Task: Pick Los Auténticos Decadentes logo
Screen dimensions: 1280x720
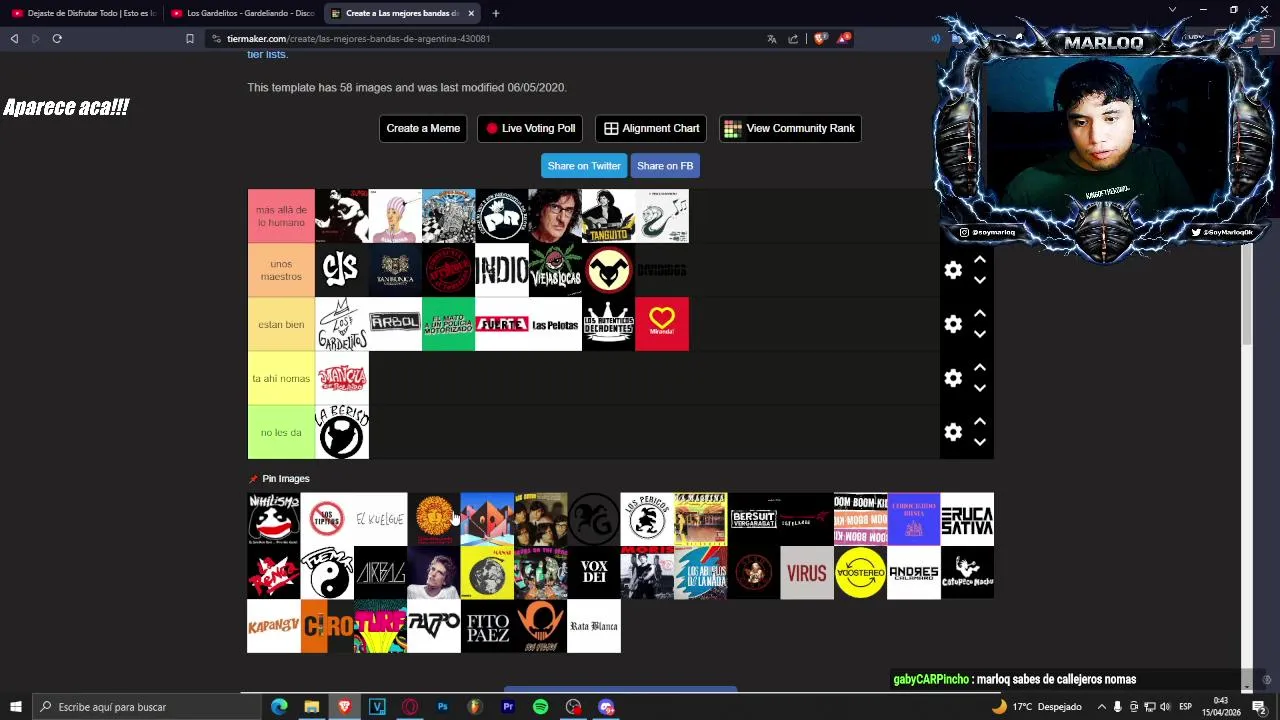Action: (x=608, y=324)
